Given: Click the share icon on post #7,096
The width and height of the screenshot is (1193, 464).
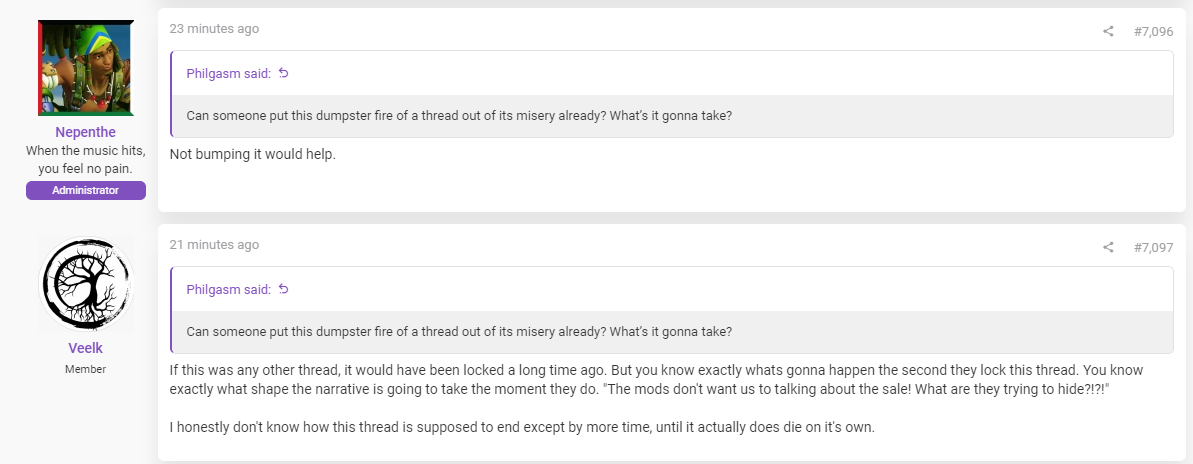Looking at the screenshot, I should [1108, 31].
